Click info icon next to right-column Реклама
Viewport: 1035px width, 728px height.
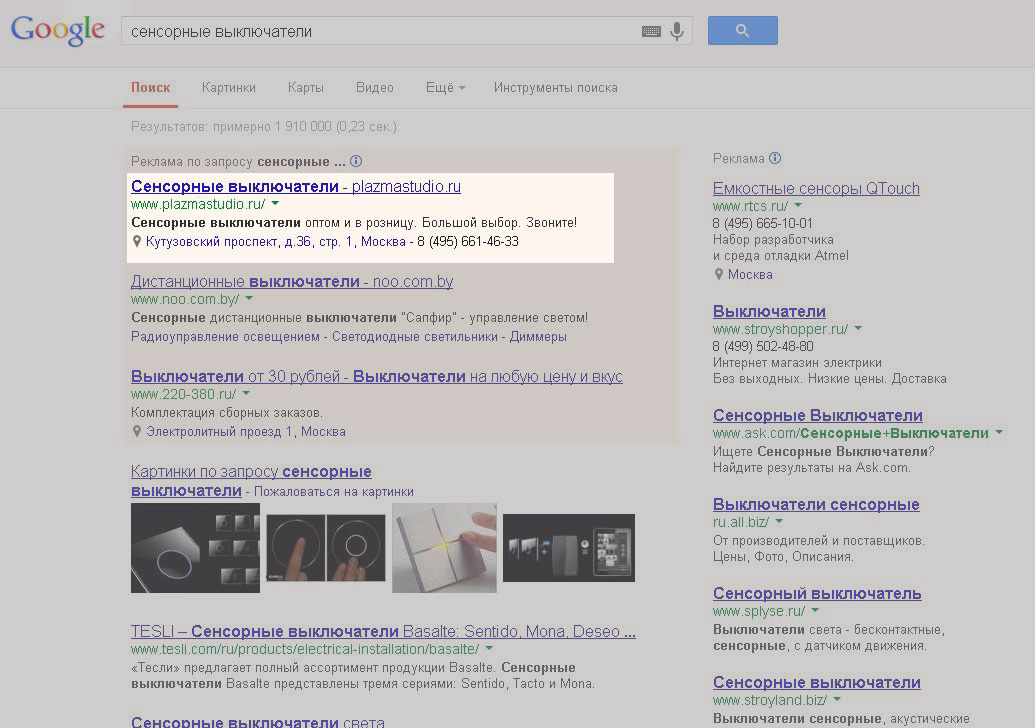(x=776, y=158)
